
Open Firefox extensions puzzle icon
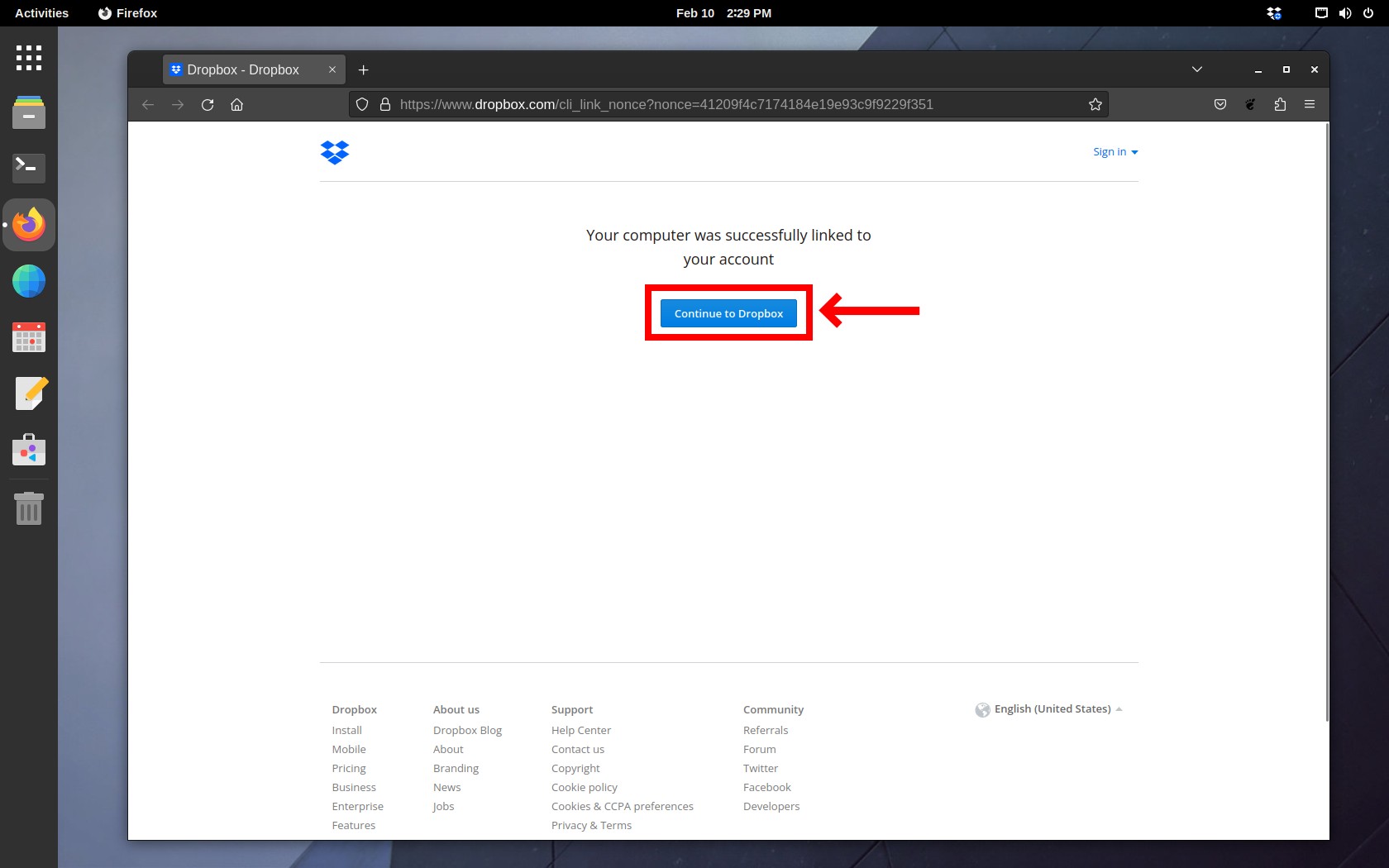(x=1280, y=104)
